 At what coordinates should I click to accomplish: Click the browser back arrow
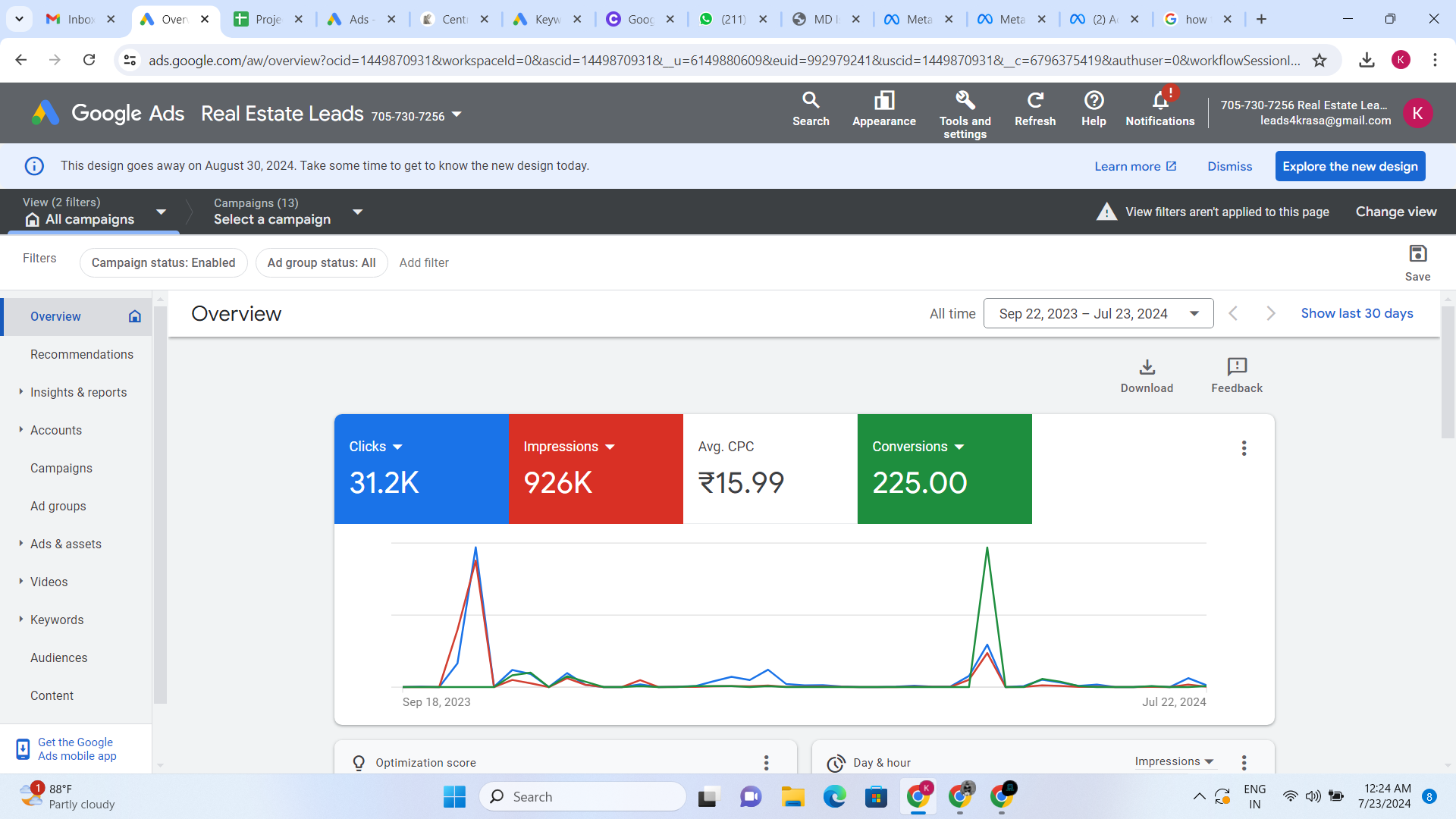point(21,60)
